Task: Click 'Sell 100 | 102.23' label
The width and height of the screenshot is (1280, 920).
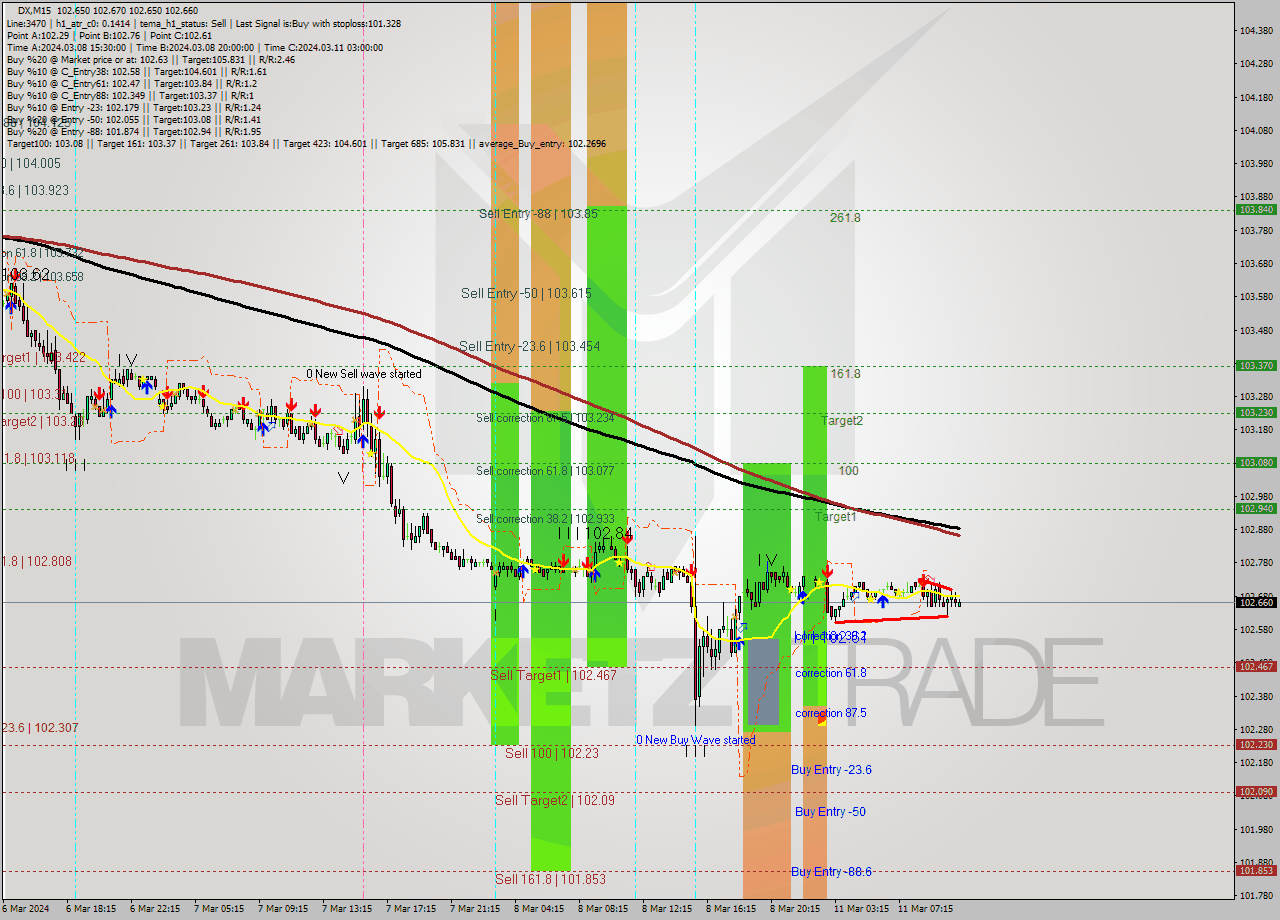Action: (x=551, y=753)
